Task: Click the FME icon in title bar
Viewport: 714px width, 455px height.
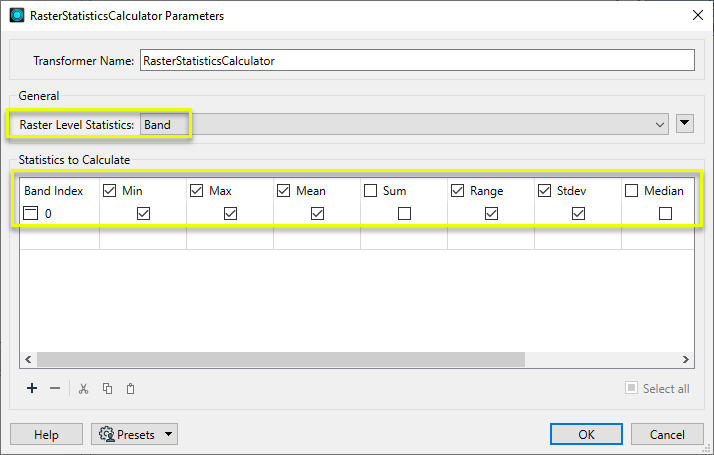Action: (16, 16)
